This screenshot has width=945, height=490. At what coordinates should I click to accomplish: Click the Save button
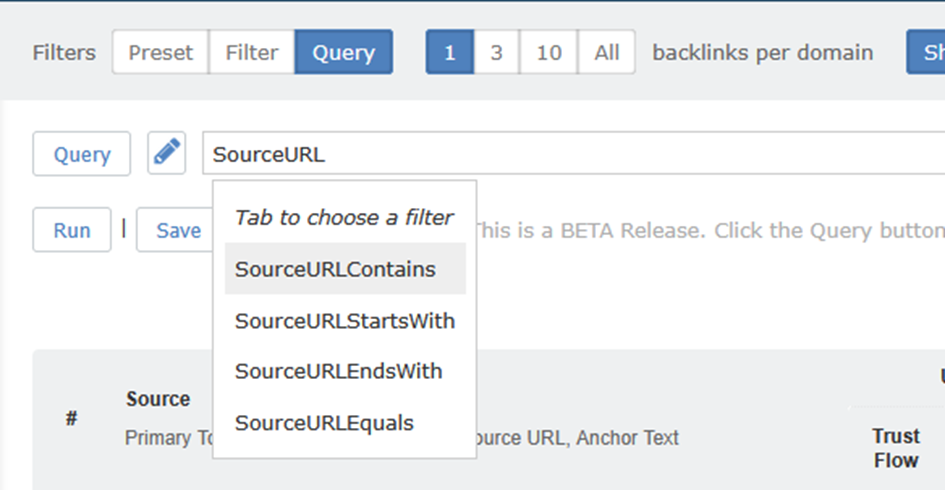[x=178, y=230]
